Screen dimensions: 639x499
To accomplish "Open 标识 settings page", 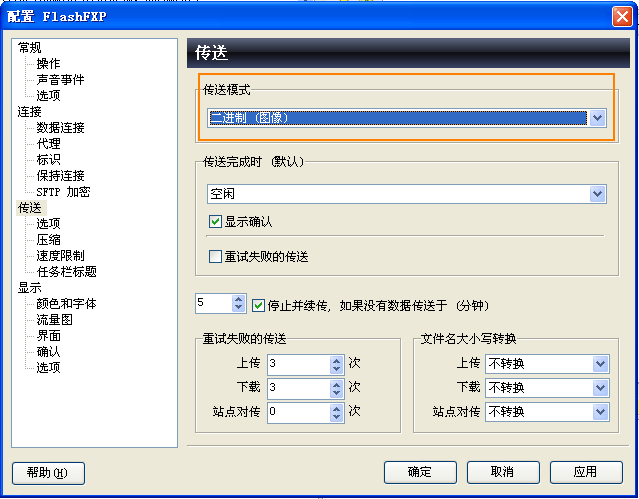I will (x=48, y=159).
